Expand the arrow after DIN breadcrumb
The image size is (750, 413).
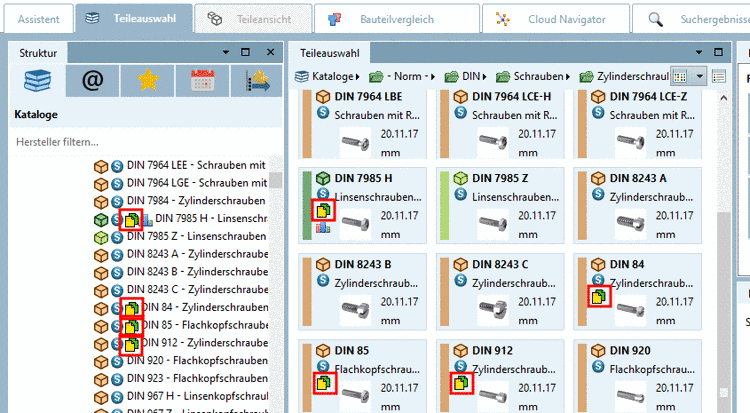(484, 77)
